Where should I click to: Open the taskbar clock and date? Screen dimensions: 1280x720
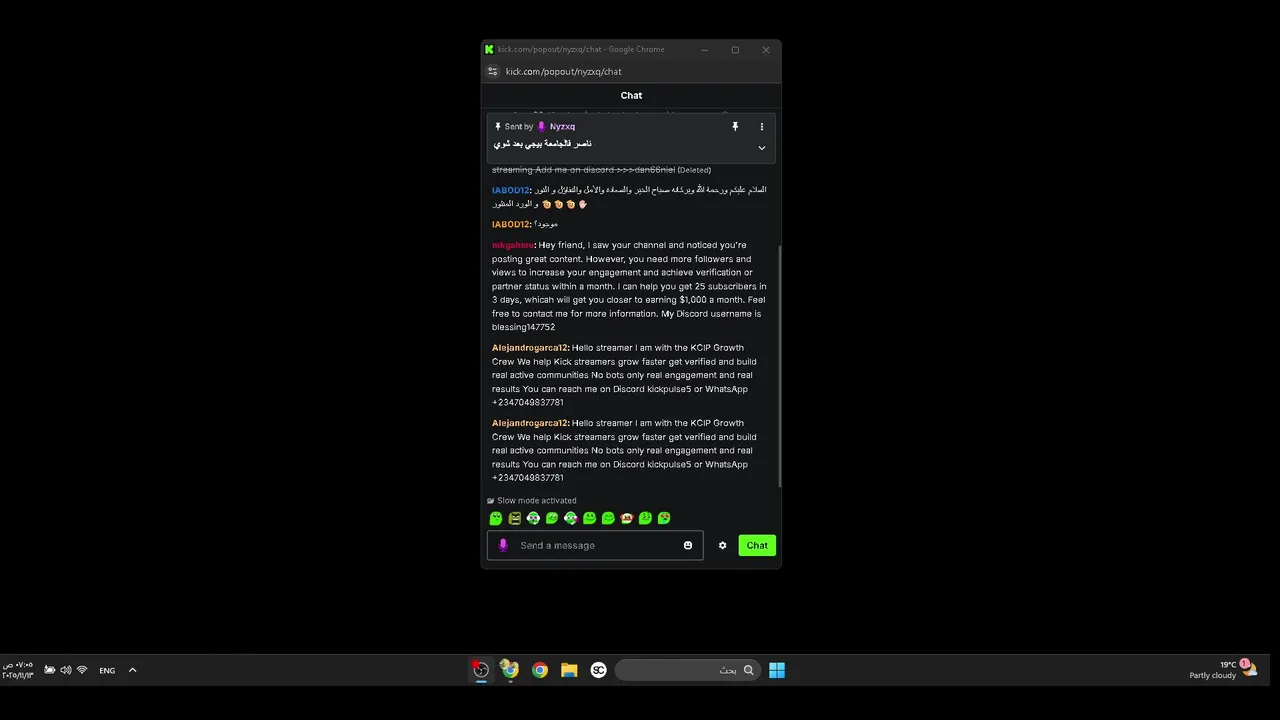point(18,670)
